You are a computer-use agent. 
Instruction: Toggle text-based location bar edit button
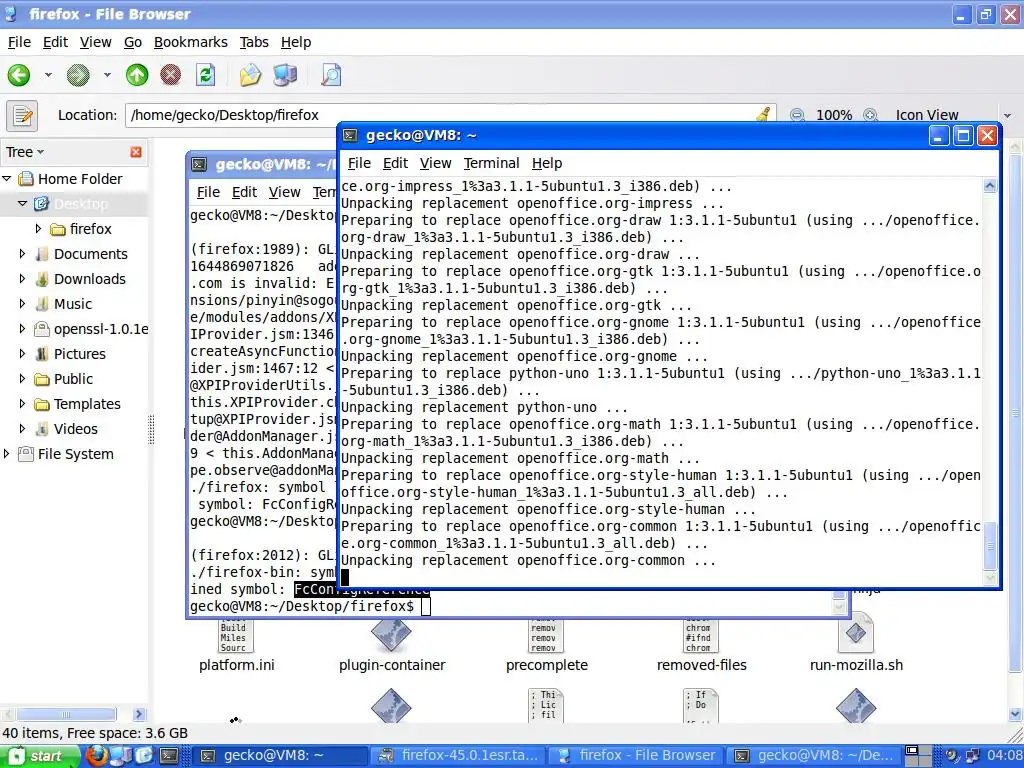(22, 116)
